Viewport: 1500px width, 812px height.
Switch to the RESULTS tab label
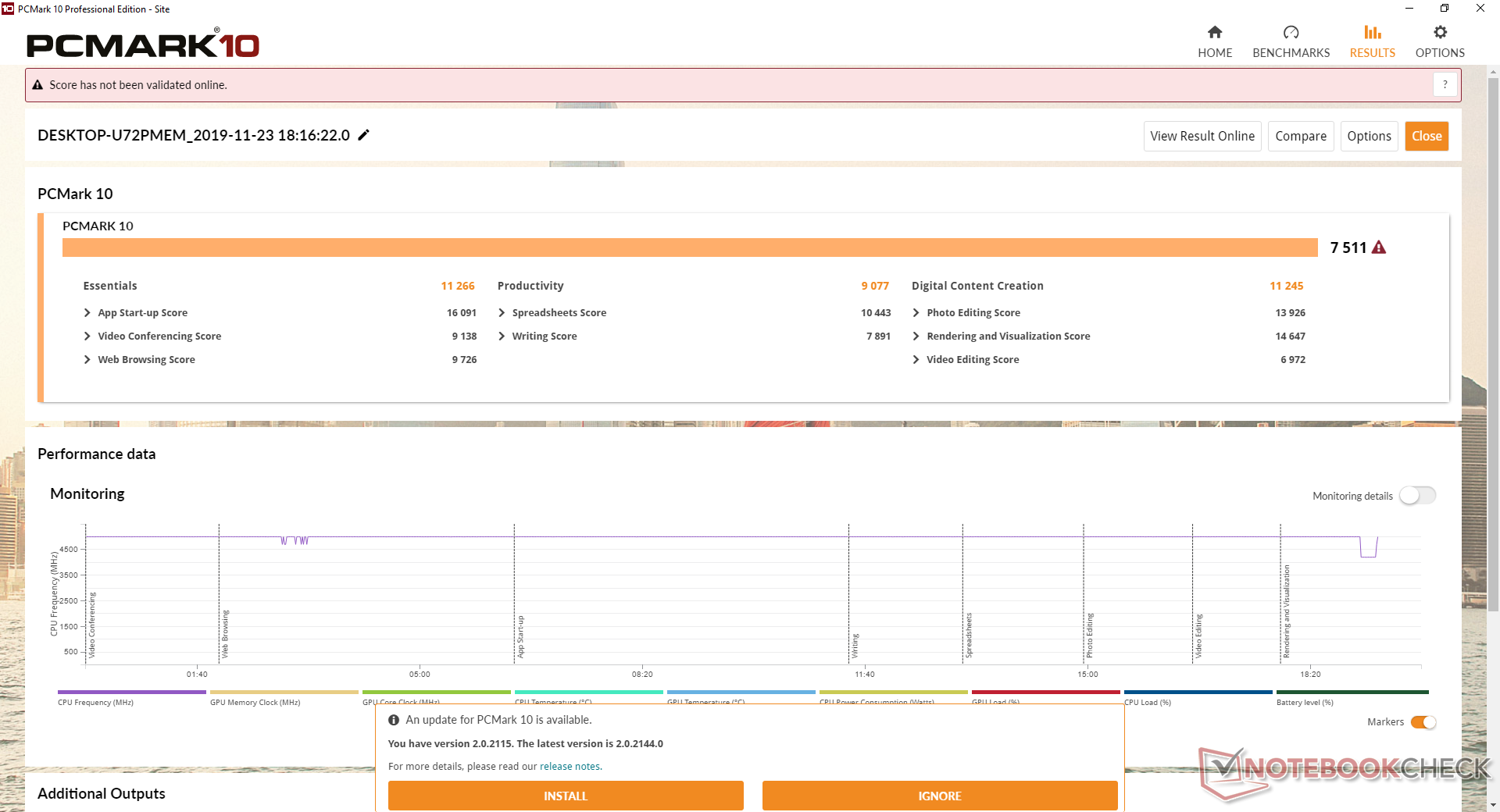[1372, 53]
